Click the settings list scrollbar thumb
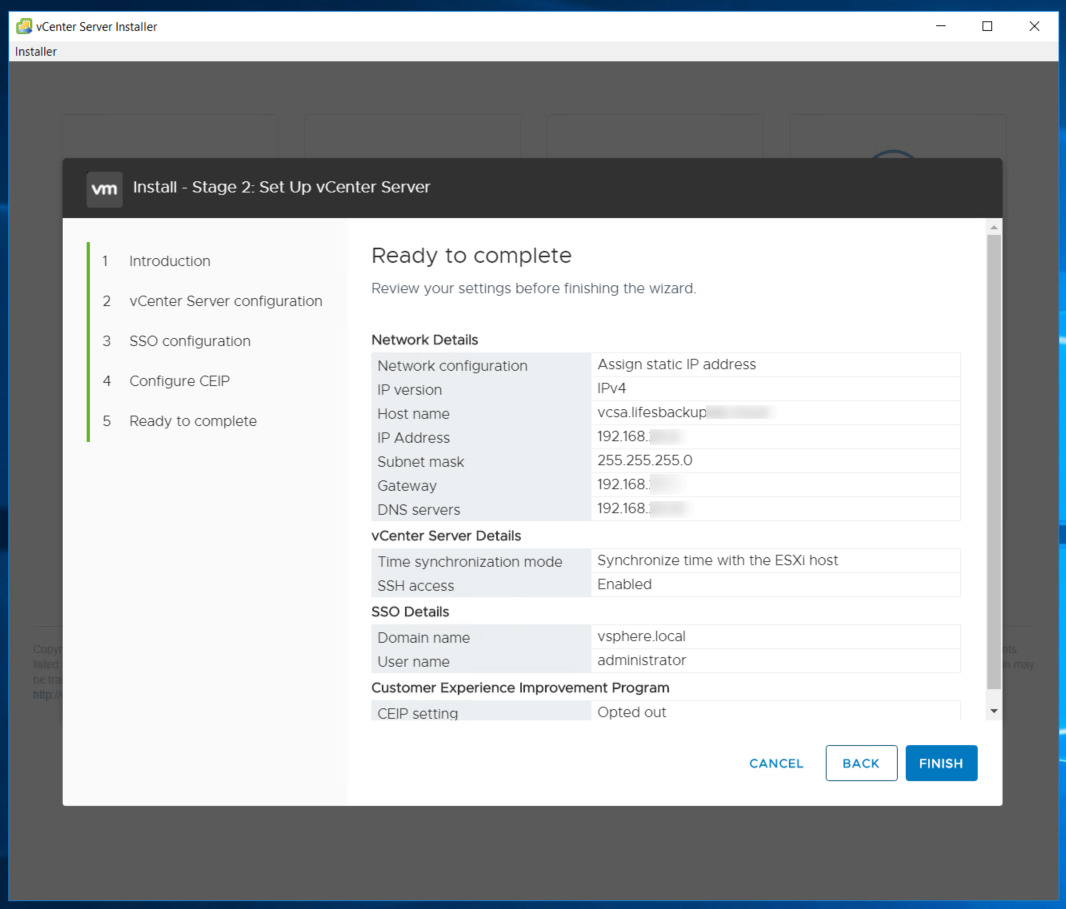1066x909 pixels. [993, 460]
